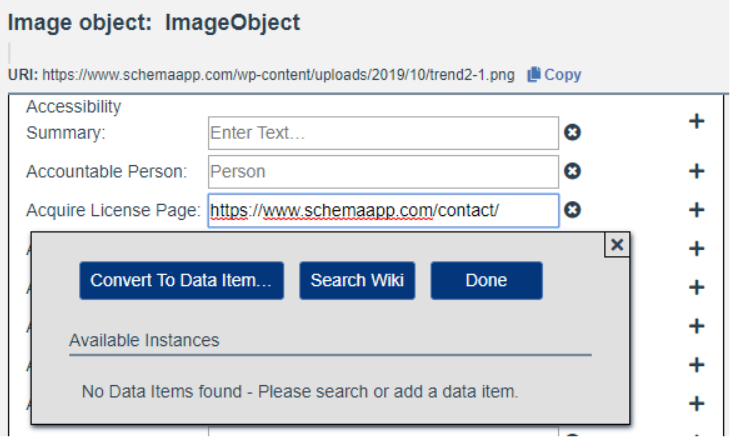This screenshot has width=731, height=439.
Task: Add another Accountable Person with plus icon
Action: pos(697,171)
